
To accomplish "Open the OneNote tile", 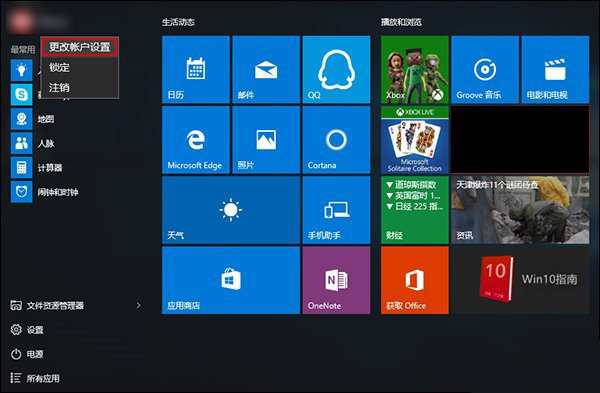I will tap(336, 280).
